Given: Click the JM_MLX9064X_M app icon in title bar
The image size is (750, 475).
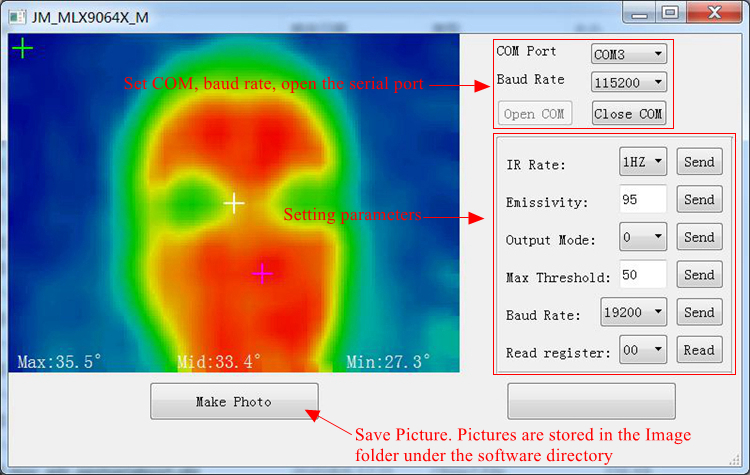Looking at the screenshot, I should tap(17, 18).
